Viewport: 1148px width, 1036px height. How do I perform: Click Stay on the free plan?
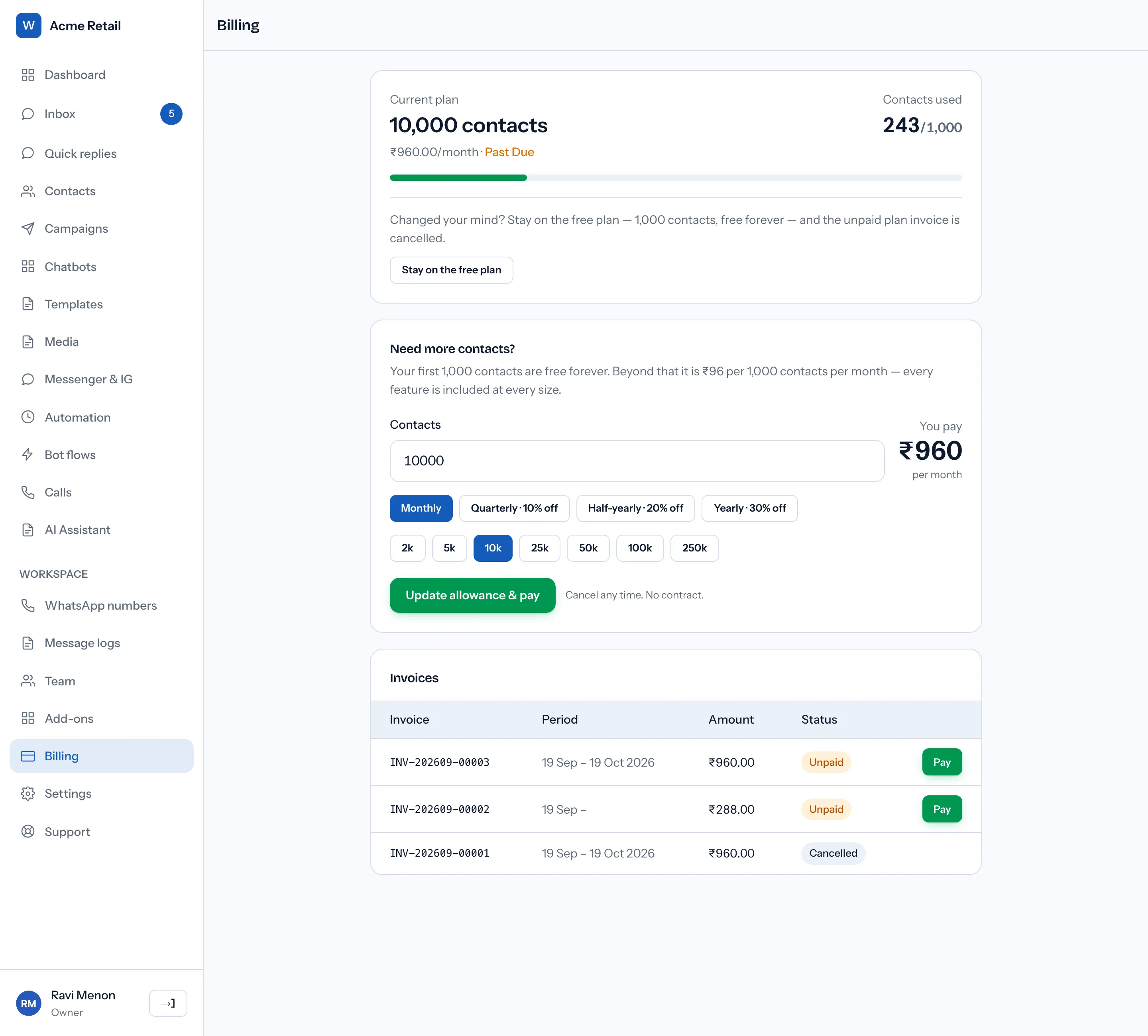click(452, 271)
